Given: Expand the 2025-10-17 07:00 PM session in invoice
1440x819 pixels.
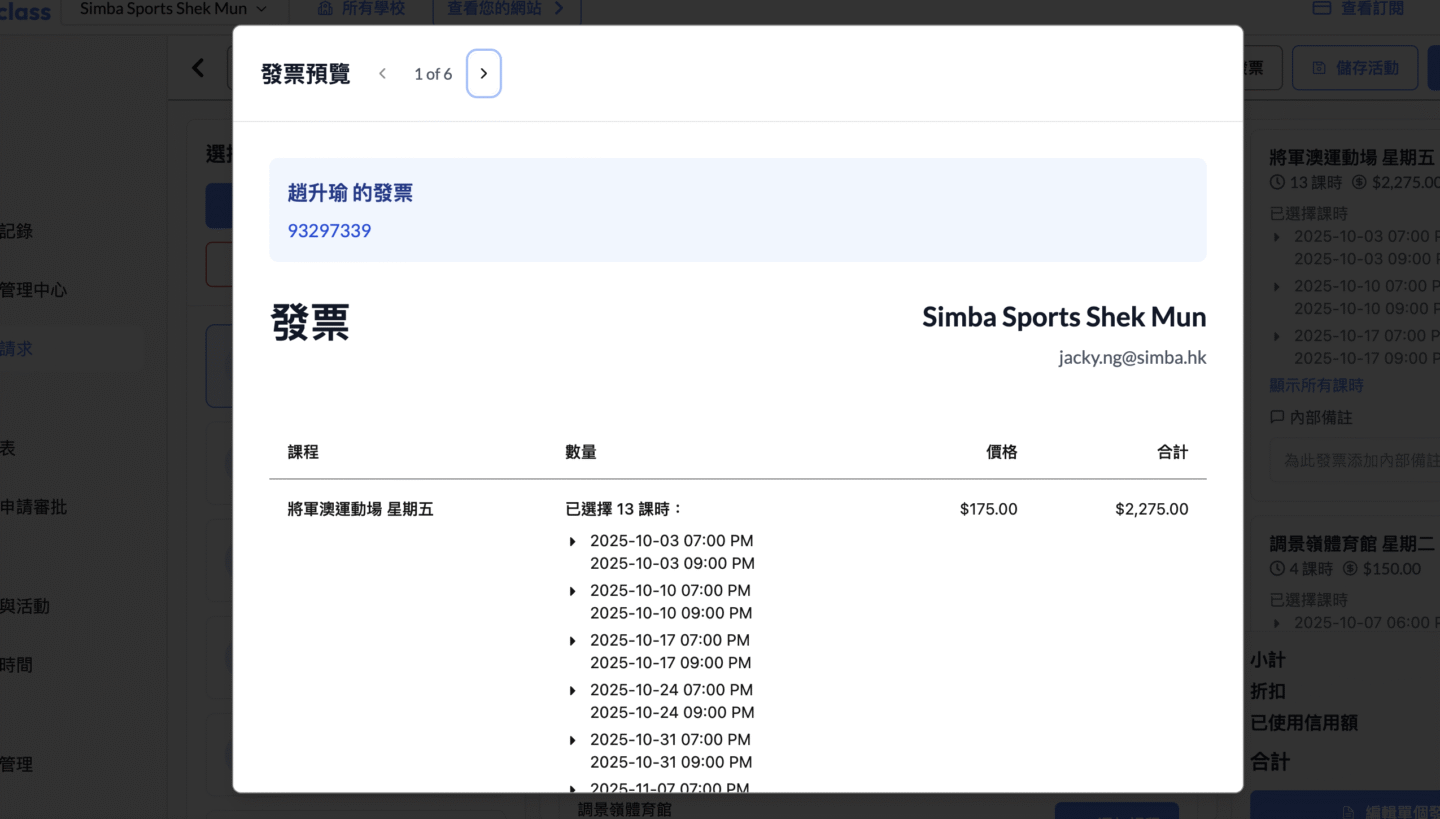Looking at the screenshot, I should coord(573,641).
